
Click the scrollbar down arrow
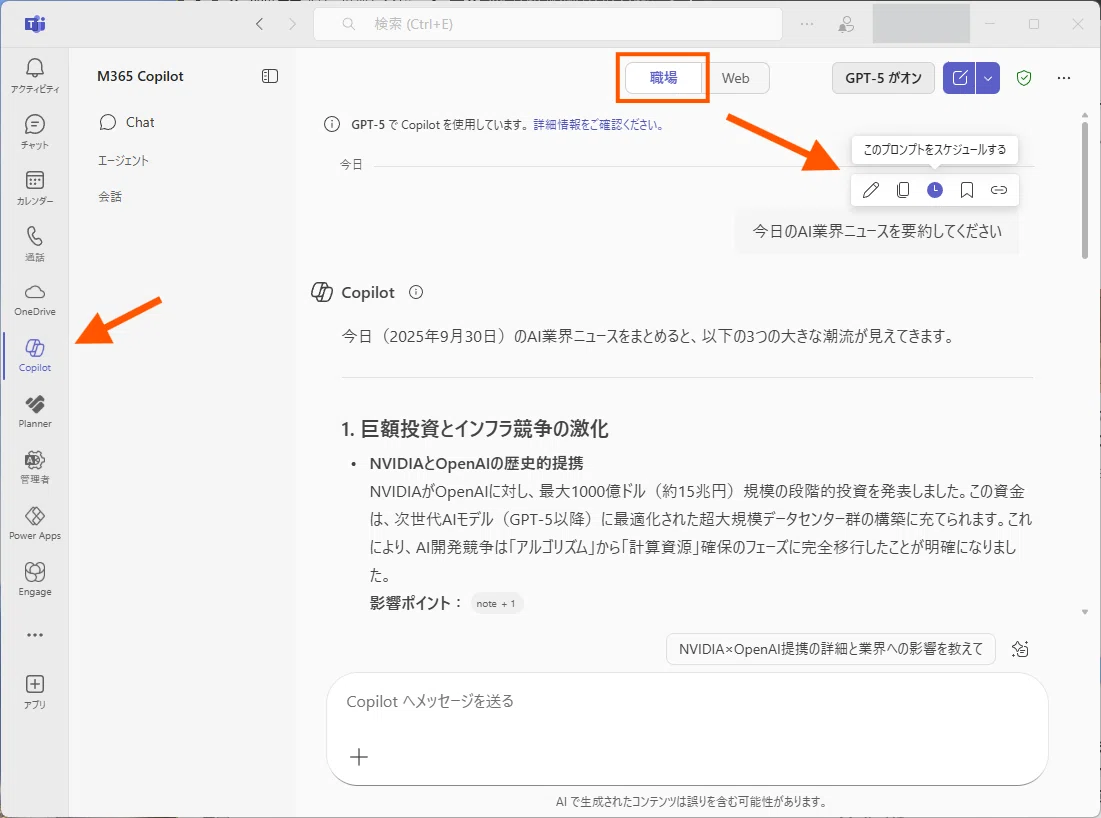1085,612
